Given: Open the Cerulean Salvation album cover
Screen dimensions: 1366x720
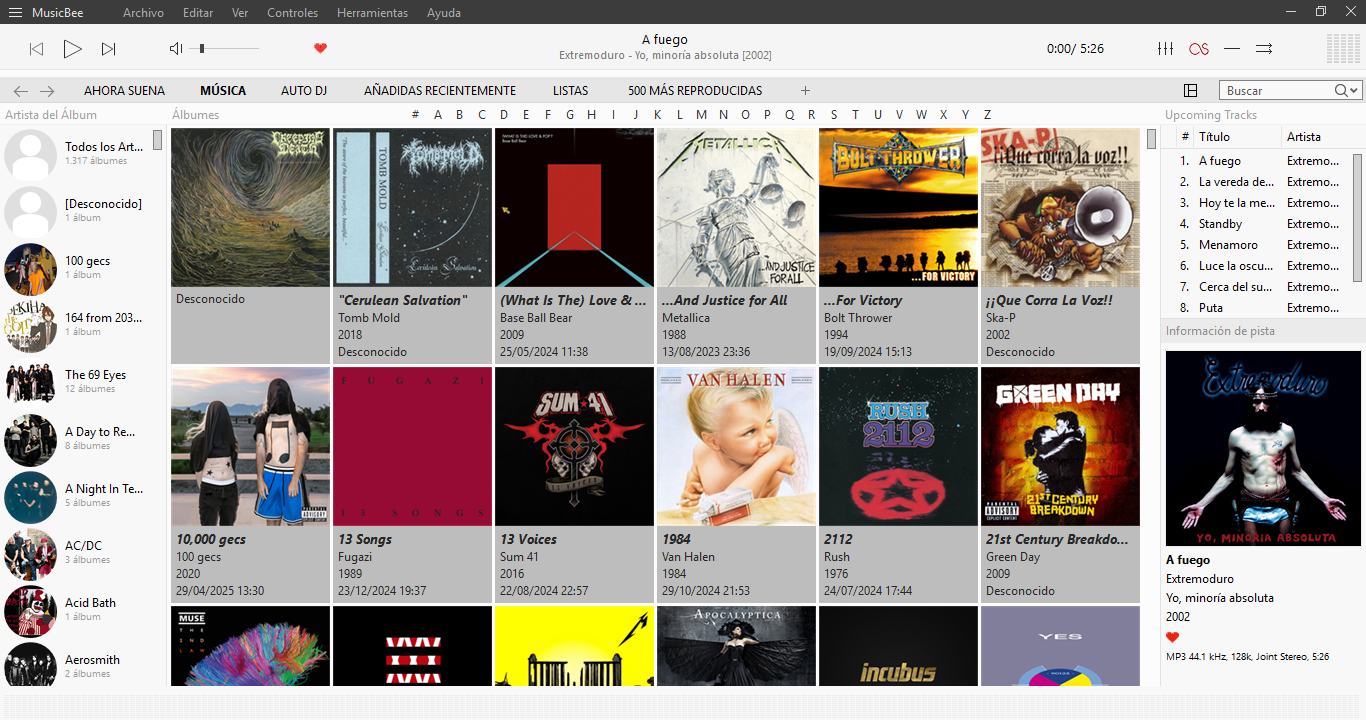Looking at the screenshot, I should click(x=412, y=208).
